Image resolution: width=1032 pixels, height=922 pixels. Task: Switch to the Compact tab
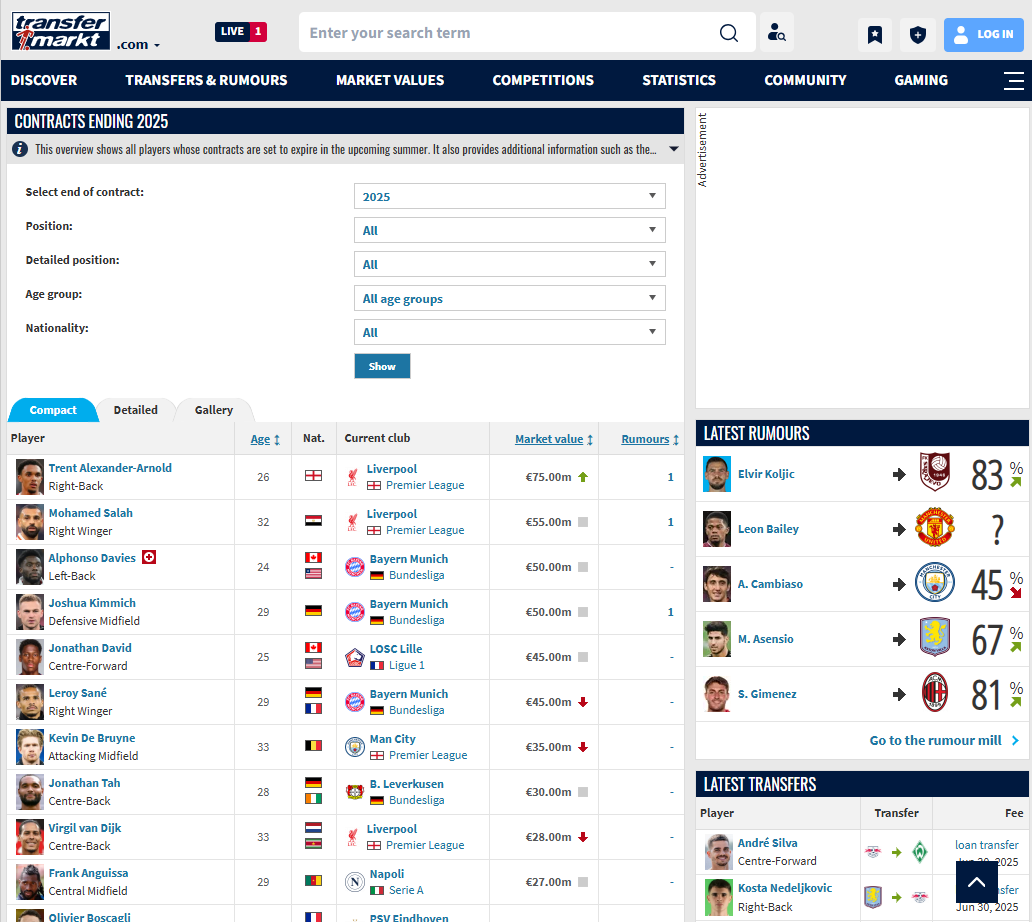53,410
